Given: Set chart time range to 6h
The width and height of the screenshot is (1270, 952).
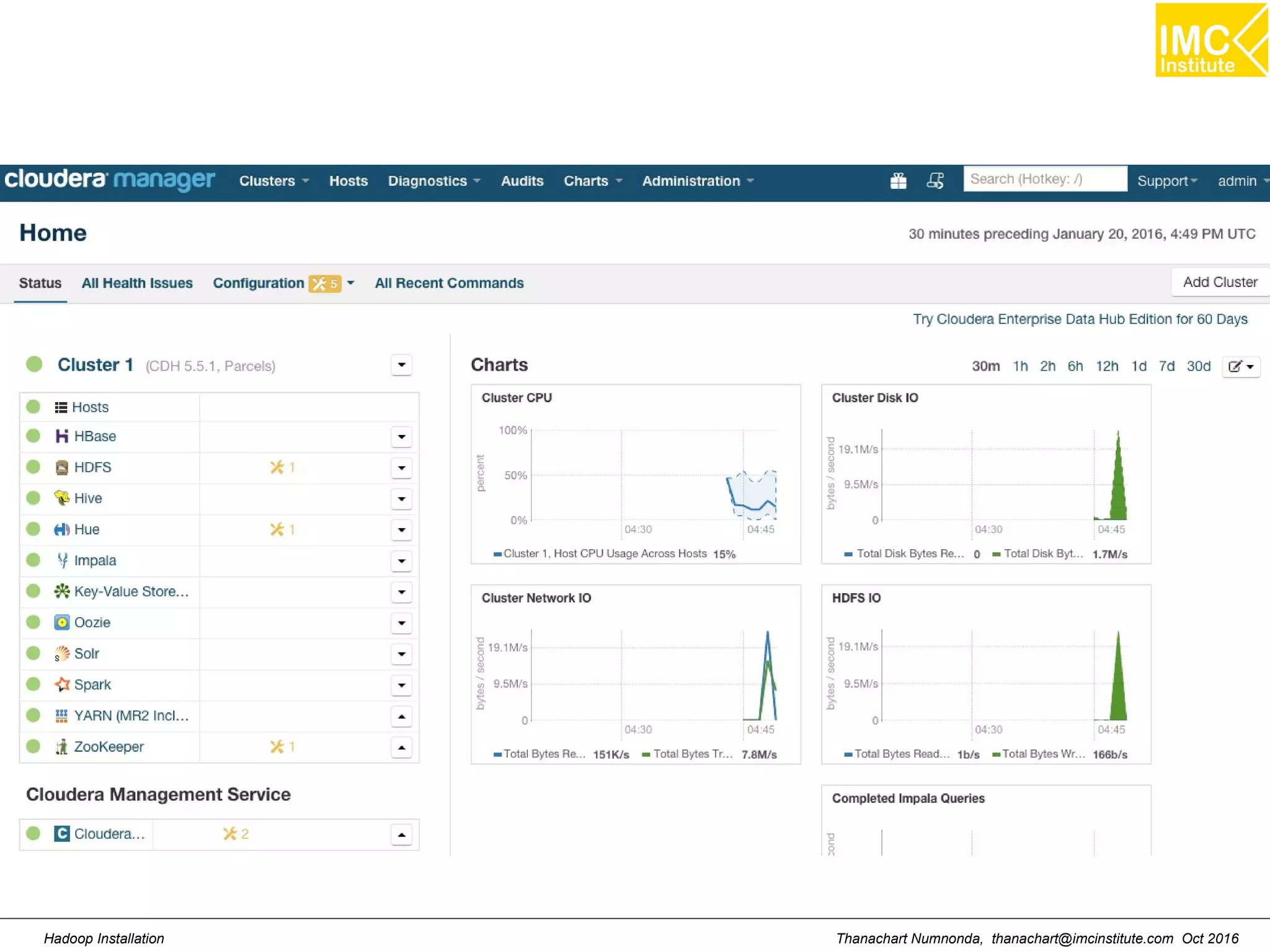Looking at the screenshot, I should 1075,366.
